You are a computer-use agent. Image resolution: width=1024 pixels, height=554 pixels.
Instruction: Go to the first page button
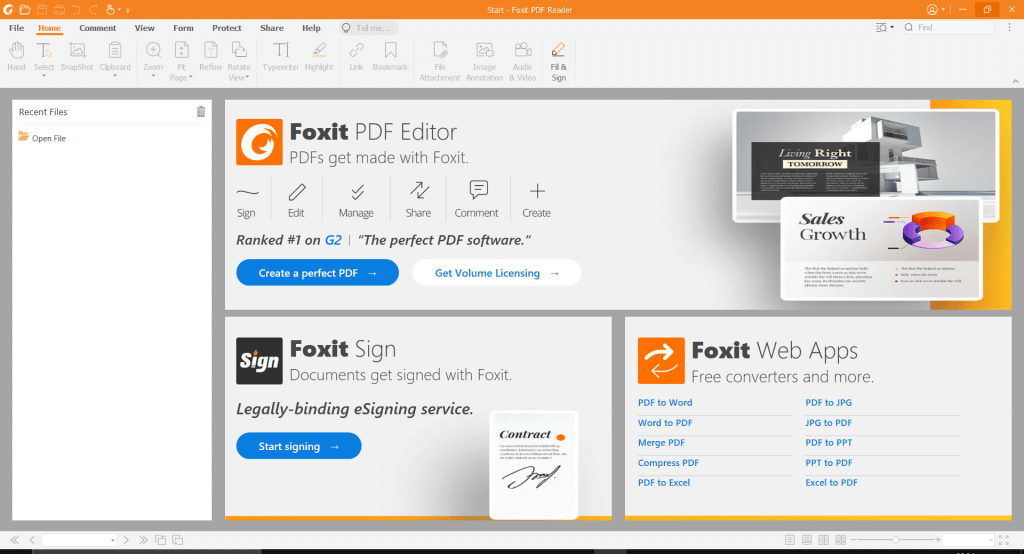click(14, 540)
